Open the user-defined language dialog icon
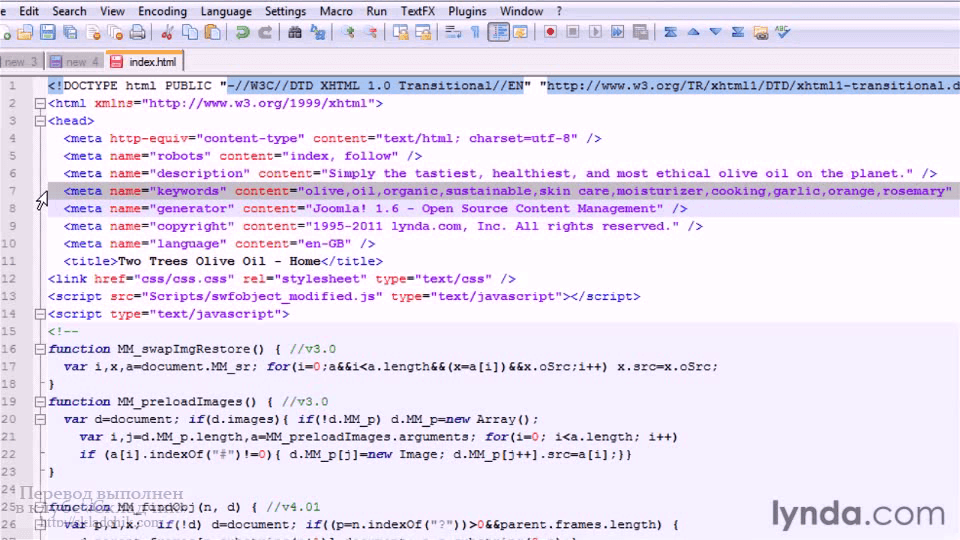 [x=520, y=32]
